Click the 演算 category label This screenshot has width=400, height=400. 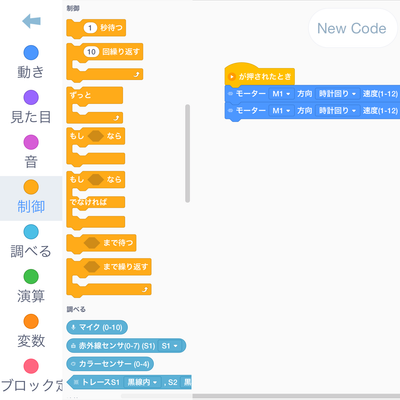(x=31, y=296)
